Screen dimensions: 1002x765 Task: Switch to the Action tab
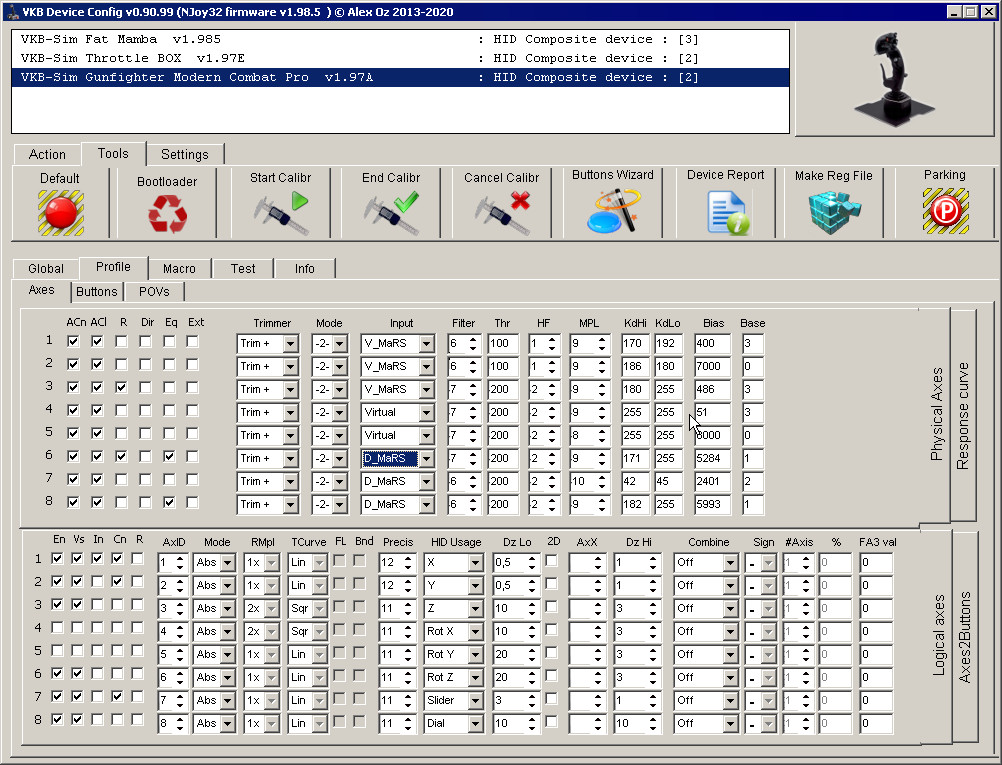coord(47,155)
